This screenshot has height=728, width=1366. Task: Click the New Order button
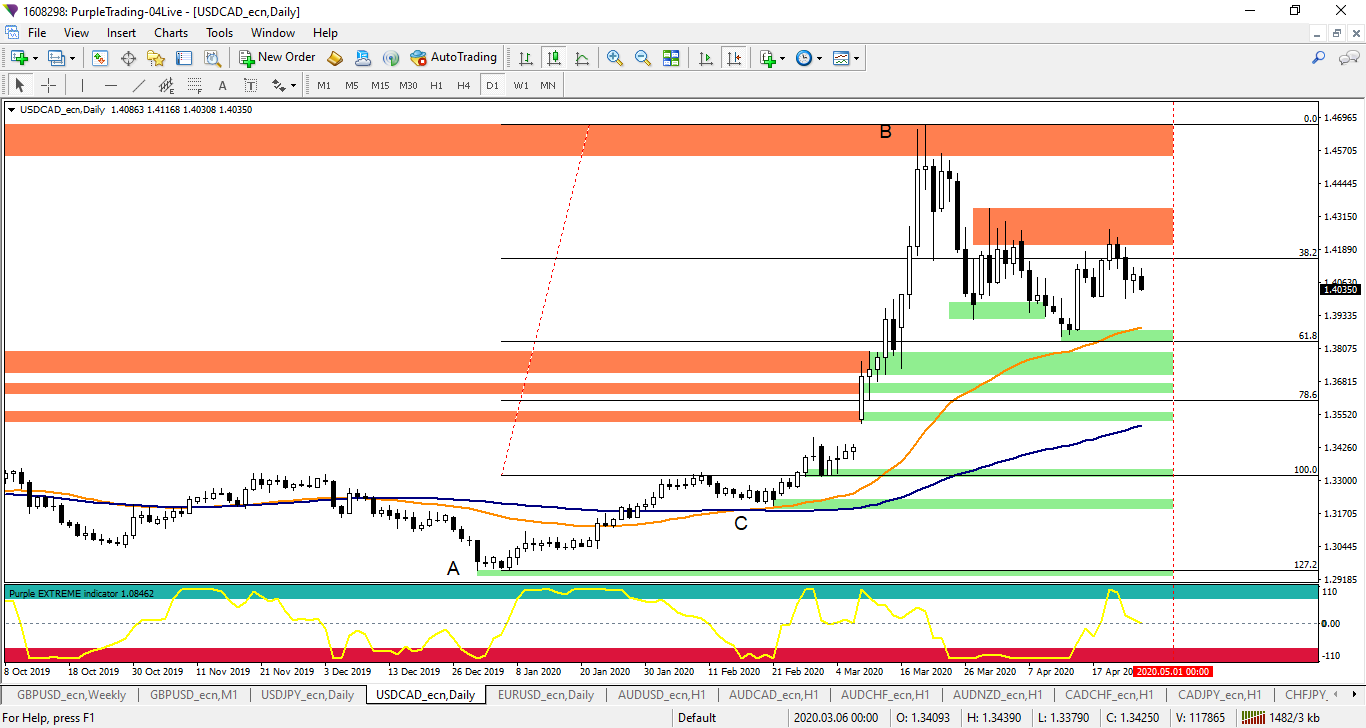277,58
